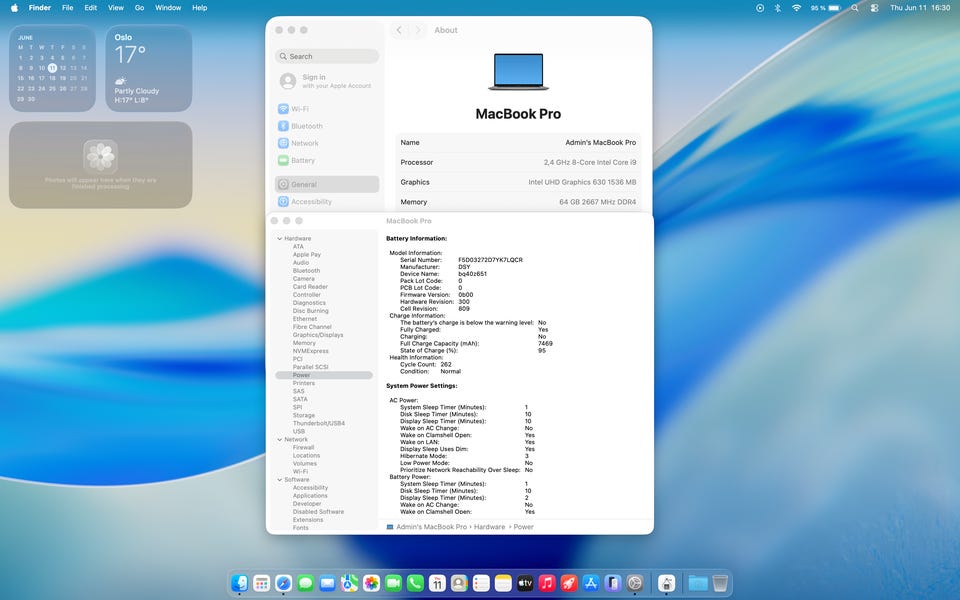Image resolution: width=960 pixels, height=600 pixels.
Task: Select Graphics/Displays in System Information sidebar
Action: [x=318, y=335]
